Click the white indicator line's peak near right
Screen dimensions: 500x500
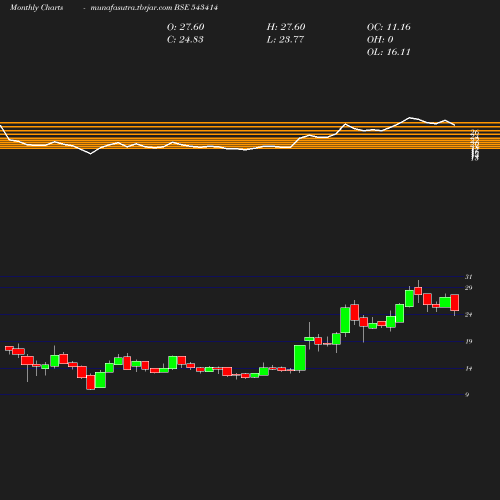click(410, 118)
